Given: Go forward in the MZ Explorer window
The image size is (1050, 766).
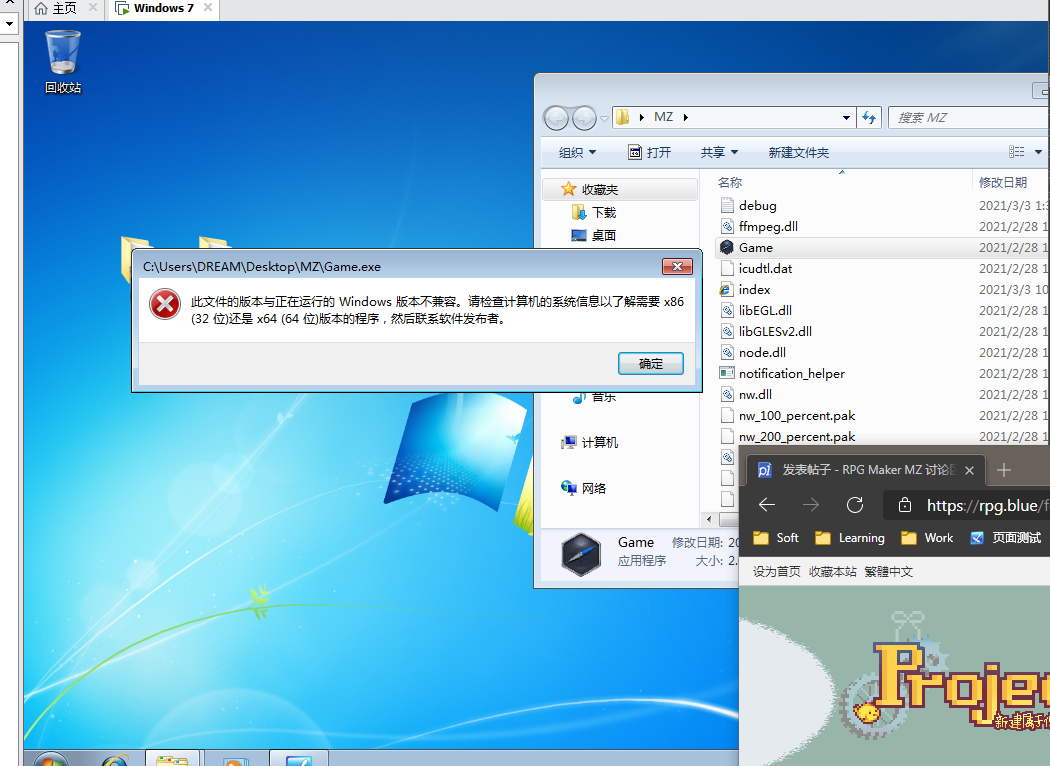Looking at the screenshot, I should [584, 119].
